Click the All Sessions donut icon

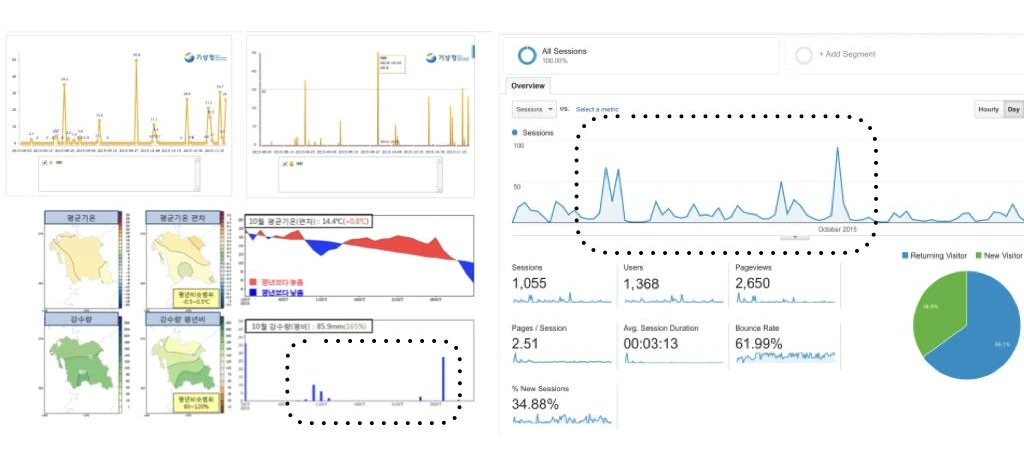(526, 55)
